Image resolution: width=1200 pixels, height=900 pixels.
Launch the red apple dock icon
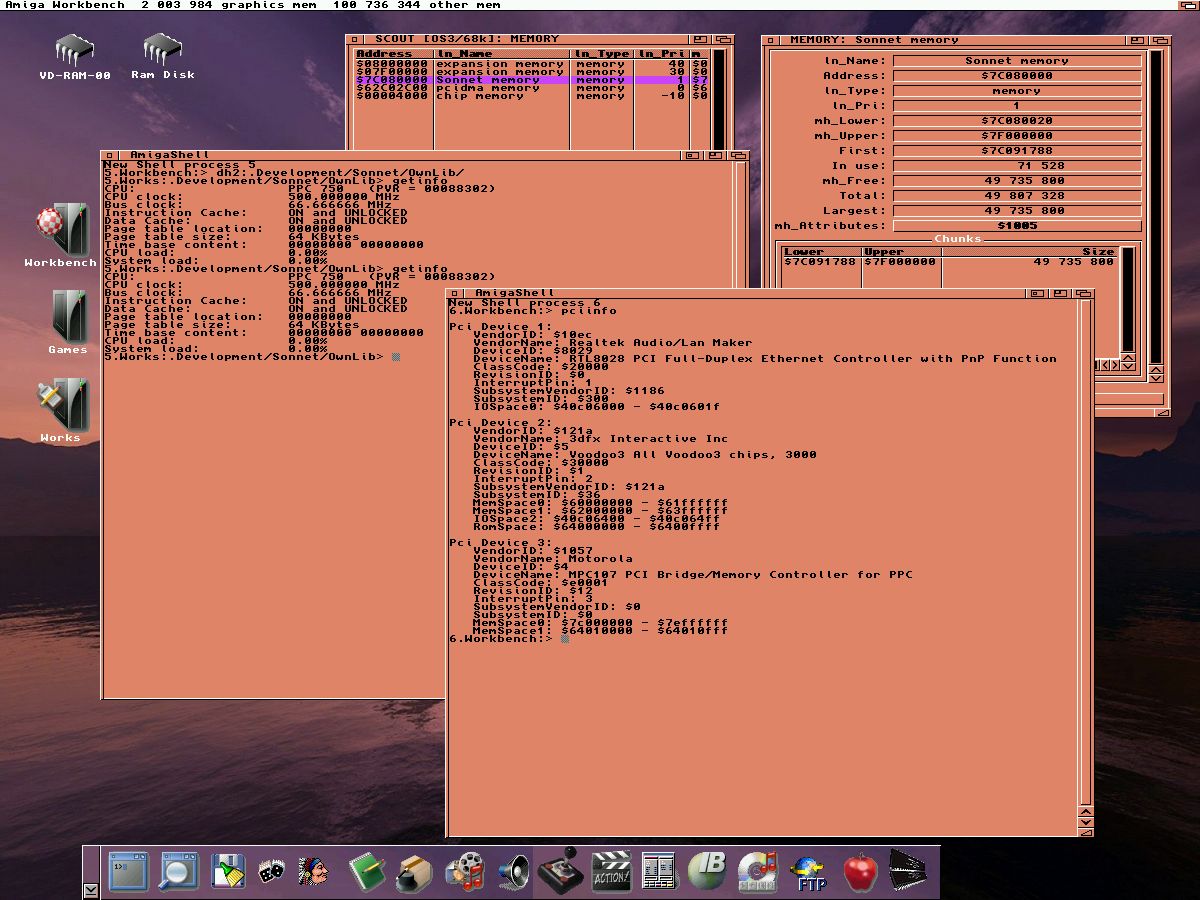point(860,871)
